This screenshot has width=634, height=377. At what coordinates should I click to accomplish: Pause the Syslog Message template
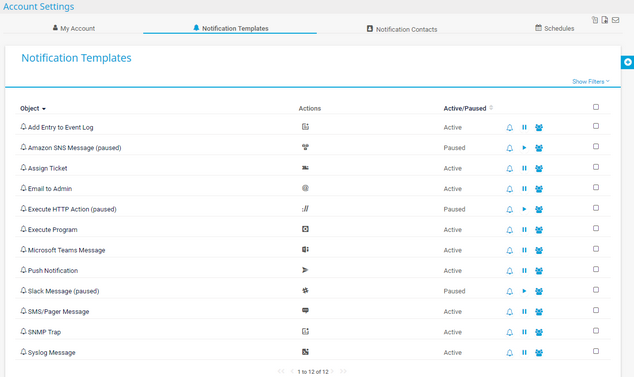click(524, 352)
